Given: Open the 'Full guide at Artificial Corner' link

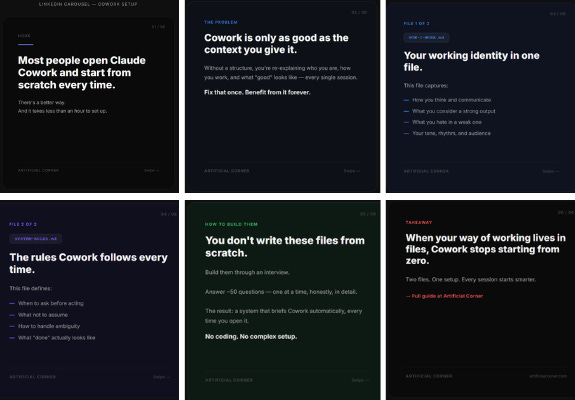Looking at the screenshot, I should (x=444, y=296).
